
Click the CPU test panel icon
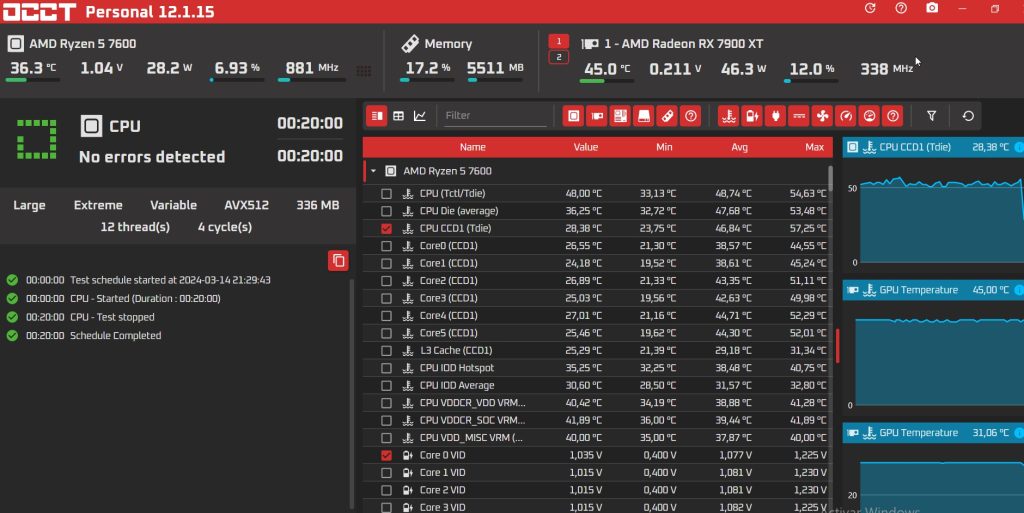coord(91,126)
